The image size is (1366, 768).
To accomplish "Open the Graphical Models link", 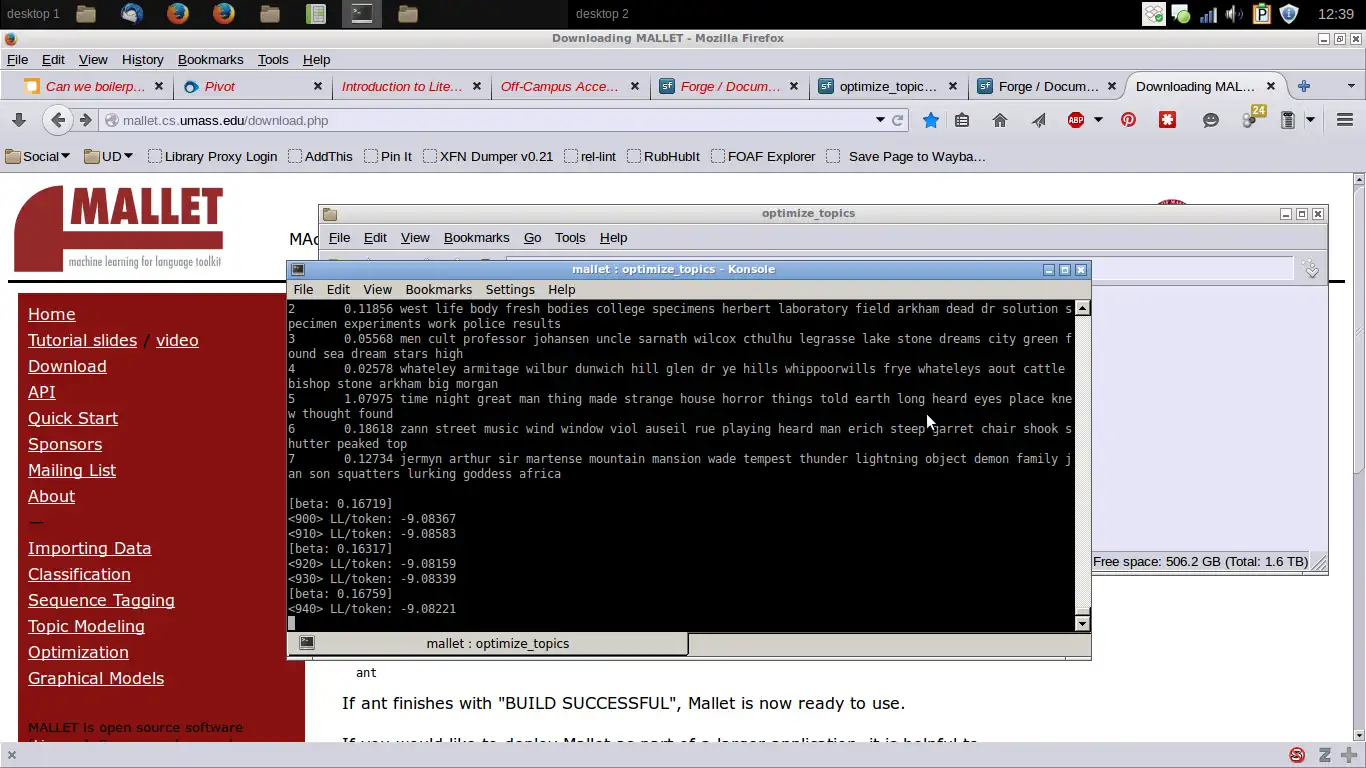I will [96, 678].
